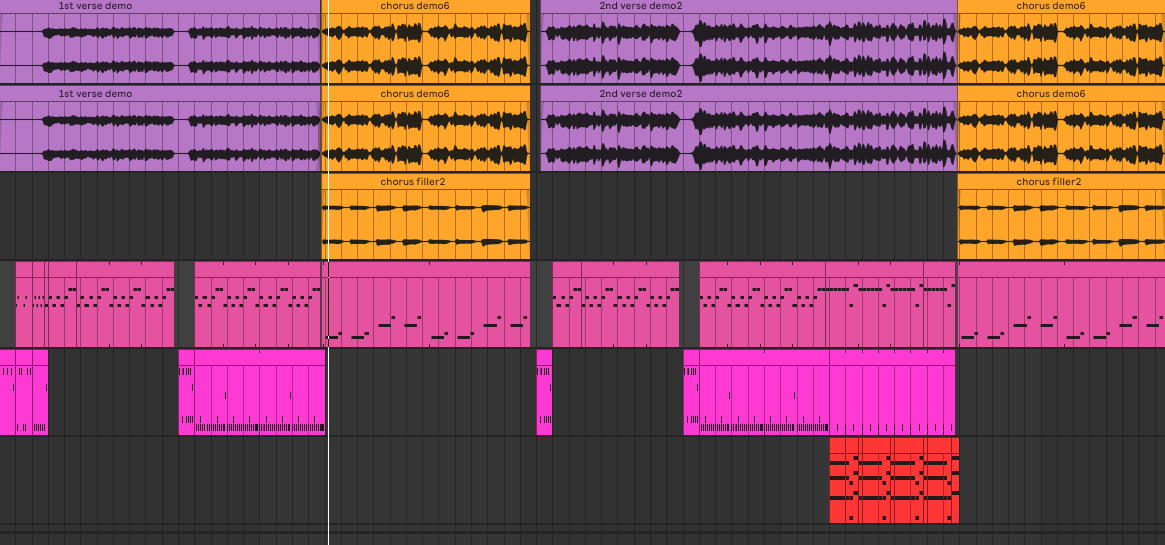Click the white playhead line in arrangement

[x=328, y=272]
